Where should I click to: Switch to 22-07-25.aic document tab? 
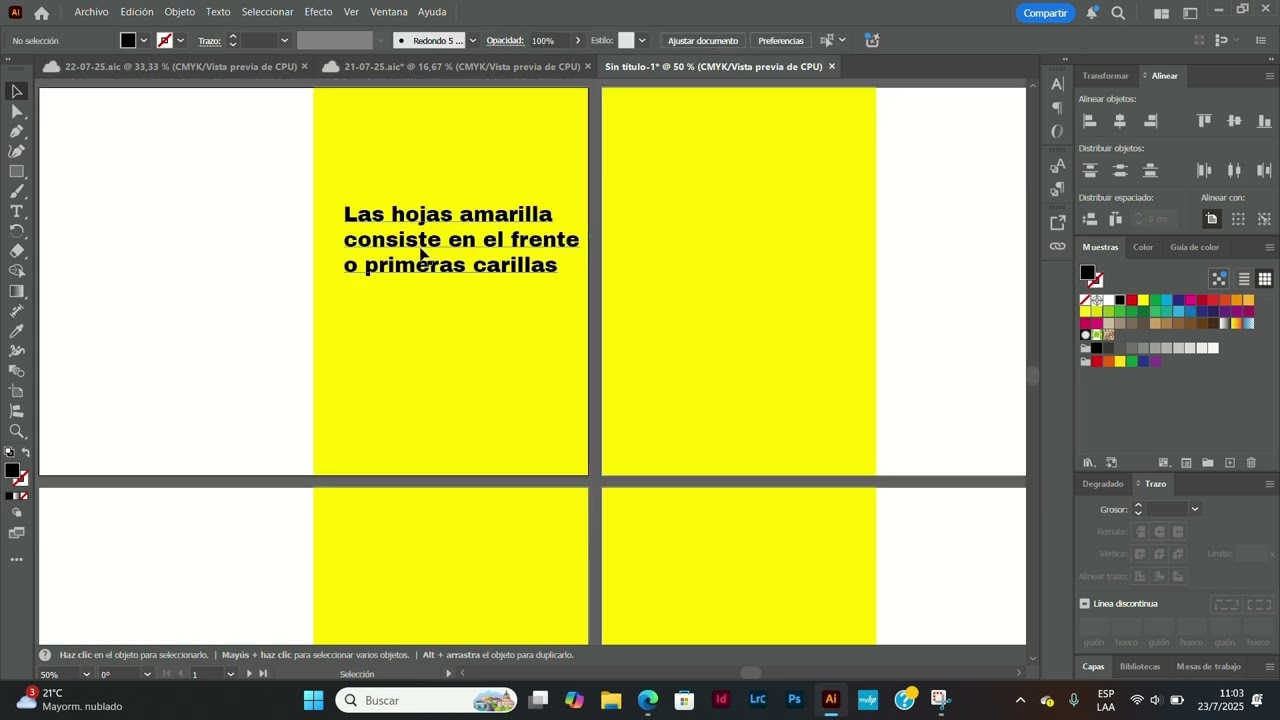point(180,67)
